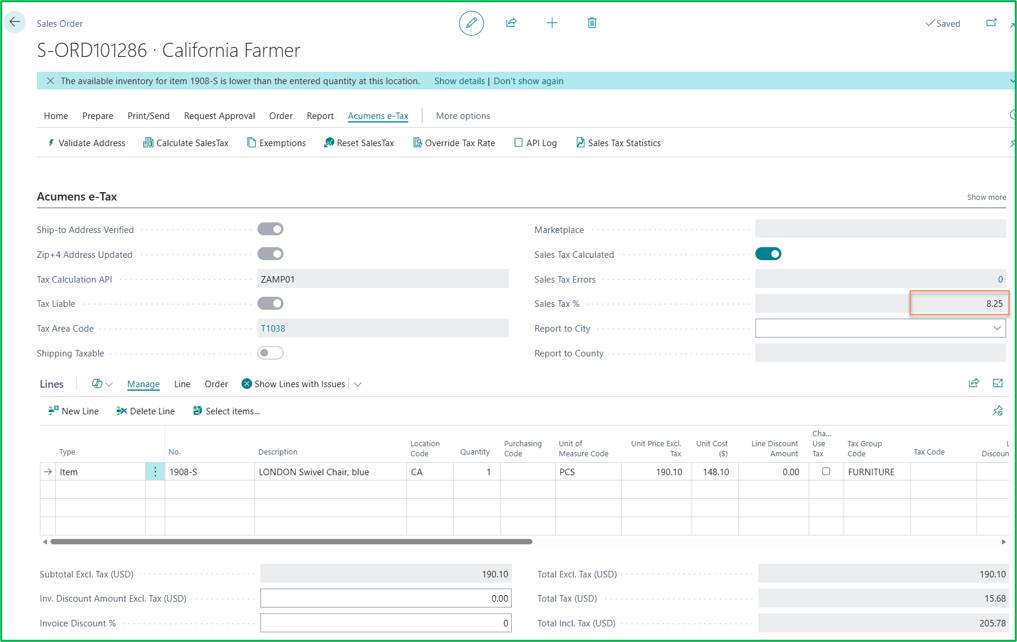Toggle Sales Tax Calculated switch

768,254
